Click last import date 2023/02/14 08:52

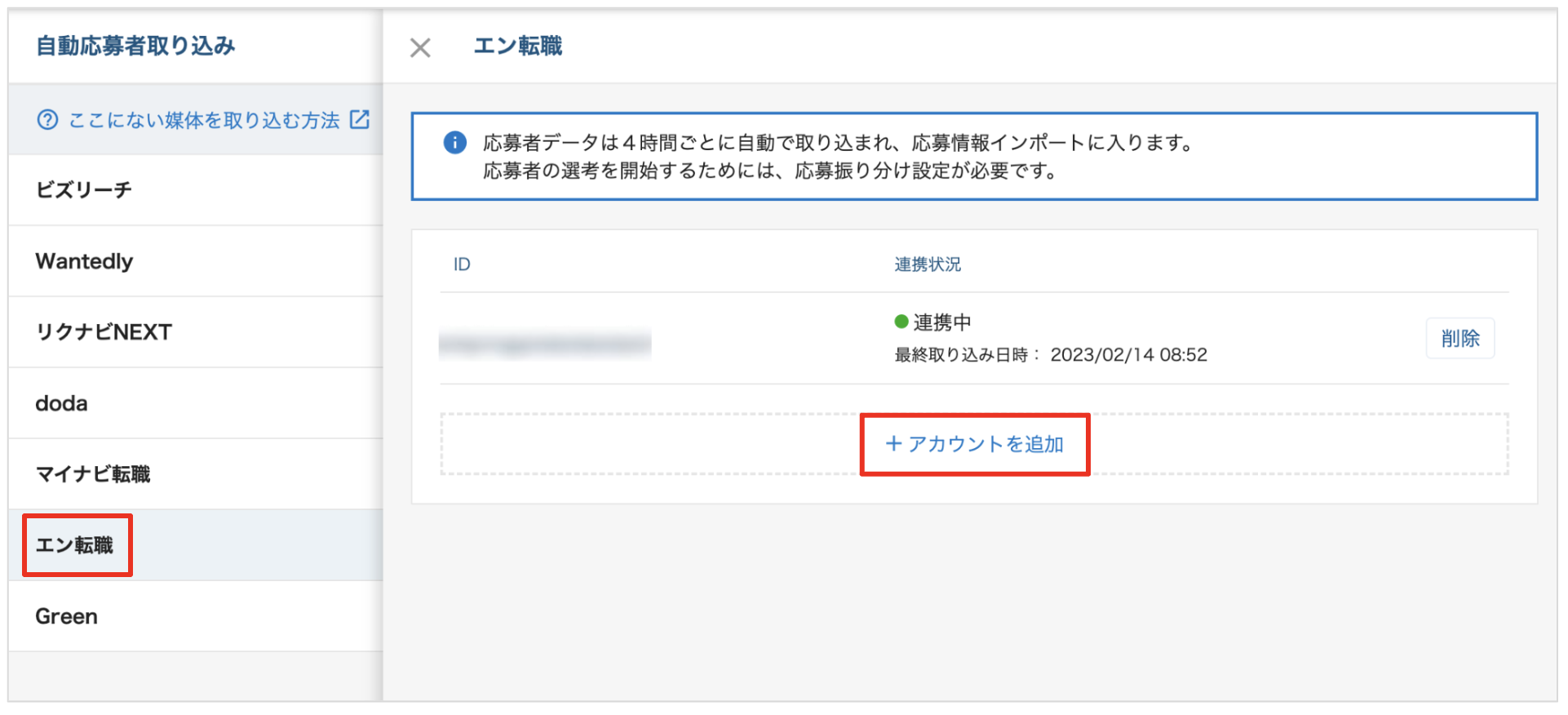point(1128,355)
